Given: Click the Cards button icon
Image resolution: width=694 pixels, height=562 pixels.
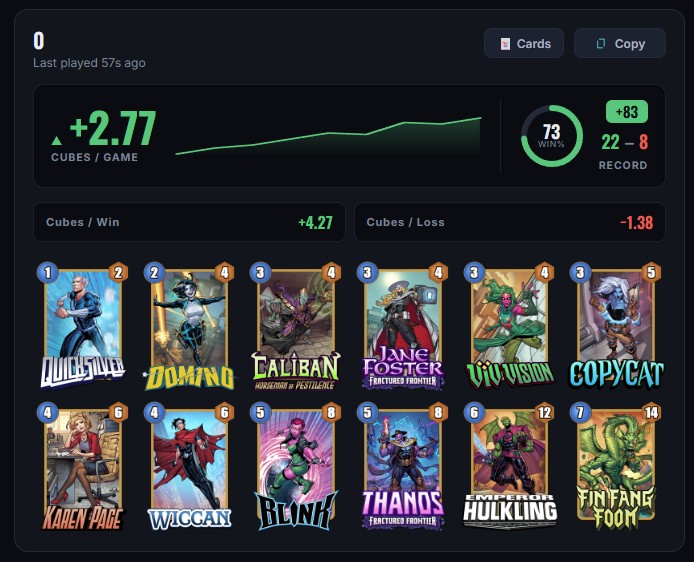Looking at the screenshot, I should click(x=505, y=44).
